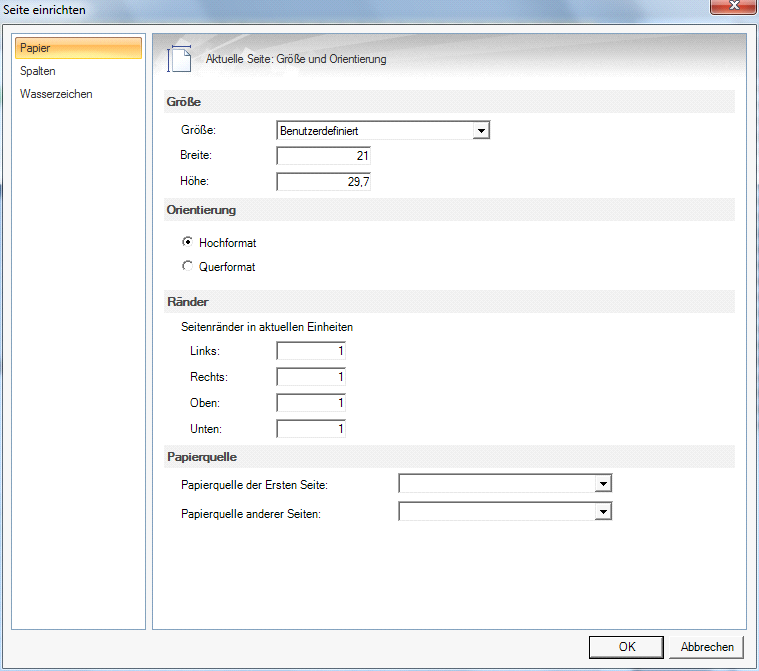Click the Benutzerdefiniert size text box
The height and width of the screenshot is (671, 759).
(373, 131)
